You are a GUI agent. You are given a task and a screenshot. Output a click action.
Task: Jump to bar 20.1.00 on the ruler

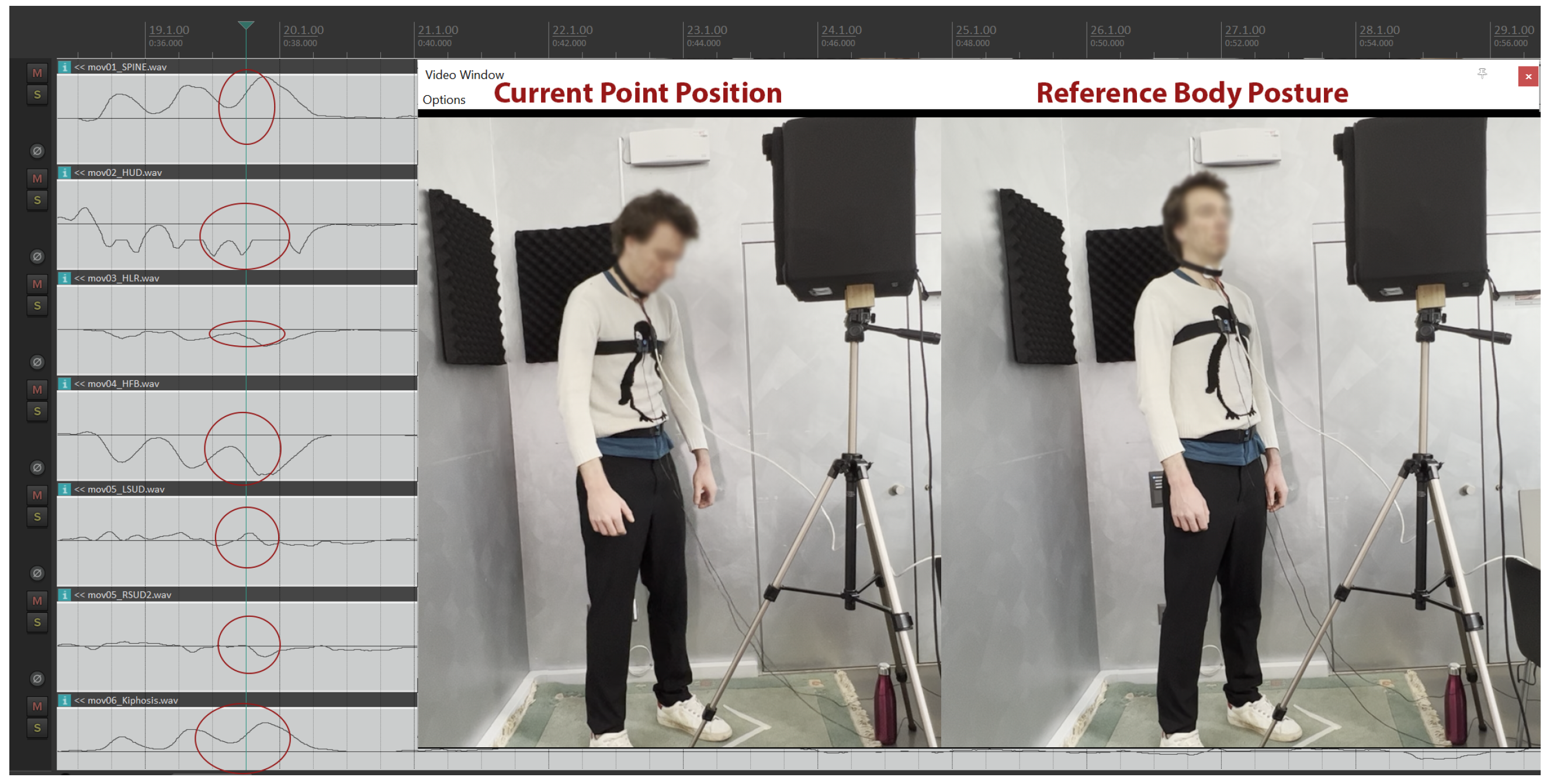pos(303,30)
